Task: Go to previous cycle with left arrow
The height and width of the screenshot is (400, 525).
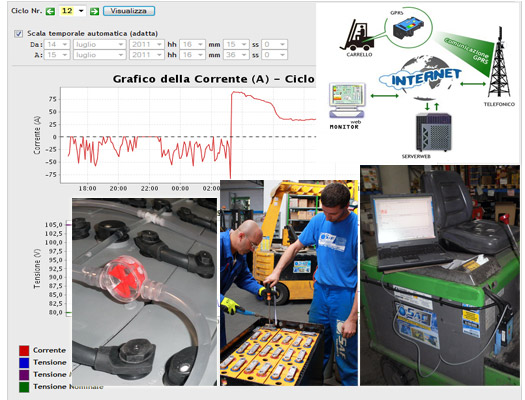Action: pos(50,11)
